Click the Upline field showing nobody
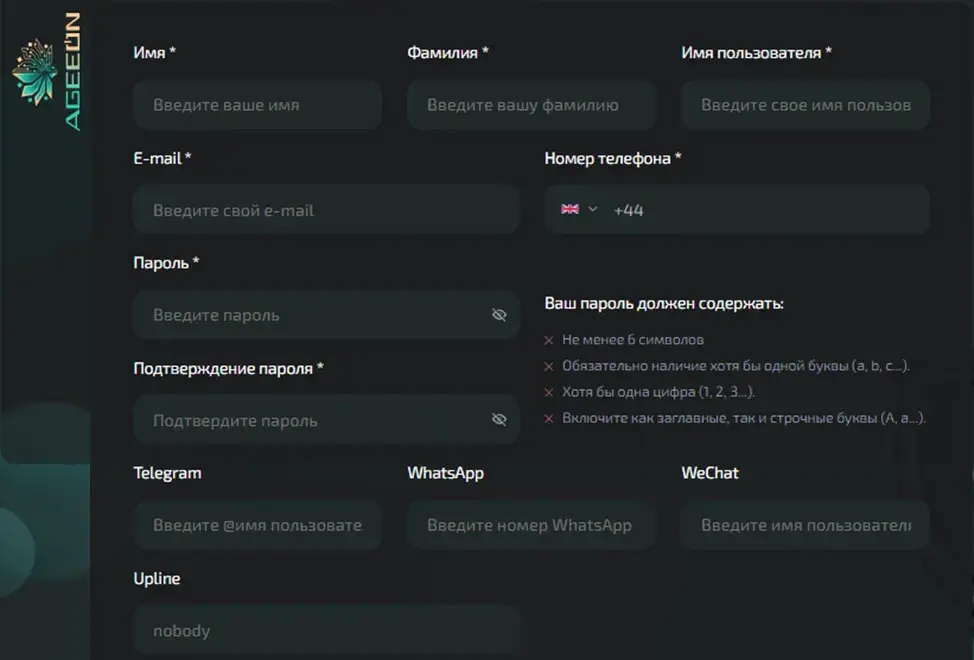The height and width of the screenshot is (660, 974). point(326,630)
